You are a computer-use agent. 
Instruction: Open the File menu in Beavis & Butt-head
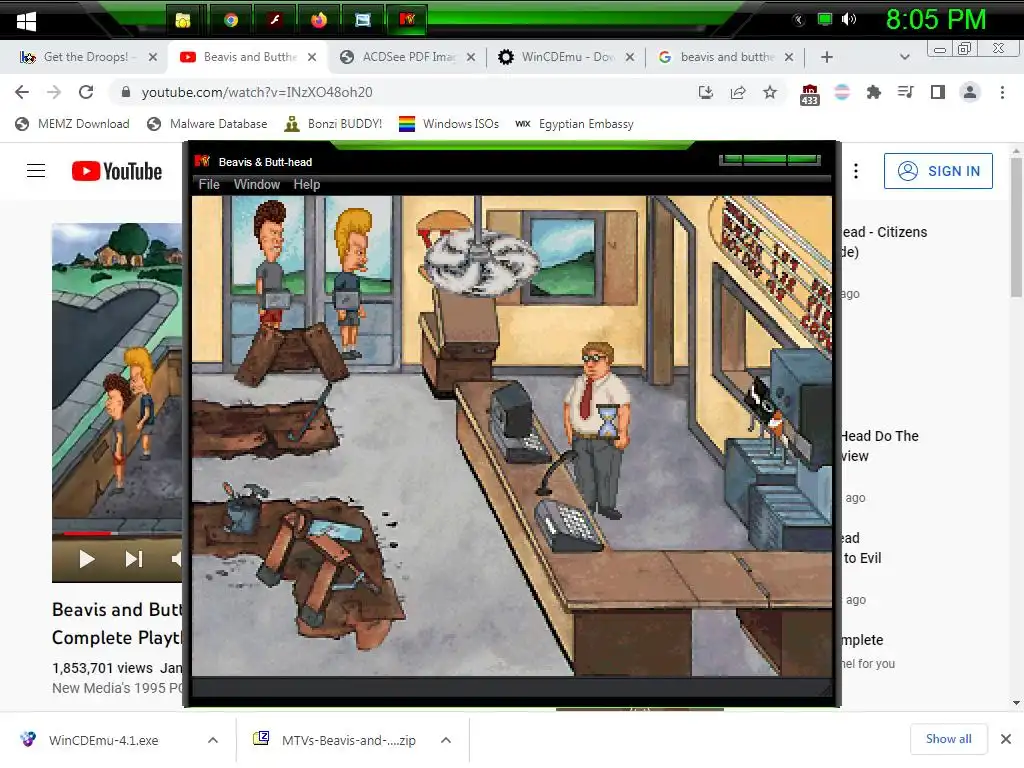click(x=209, y=185)
